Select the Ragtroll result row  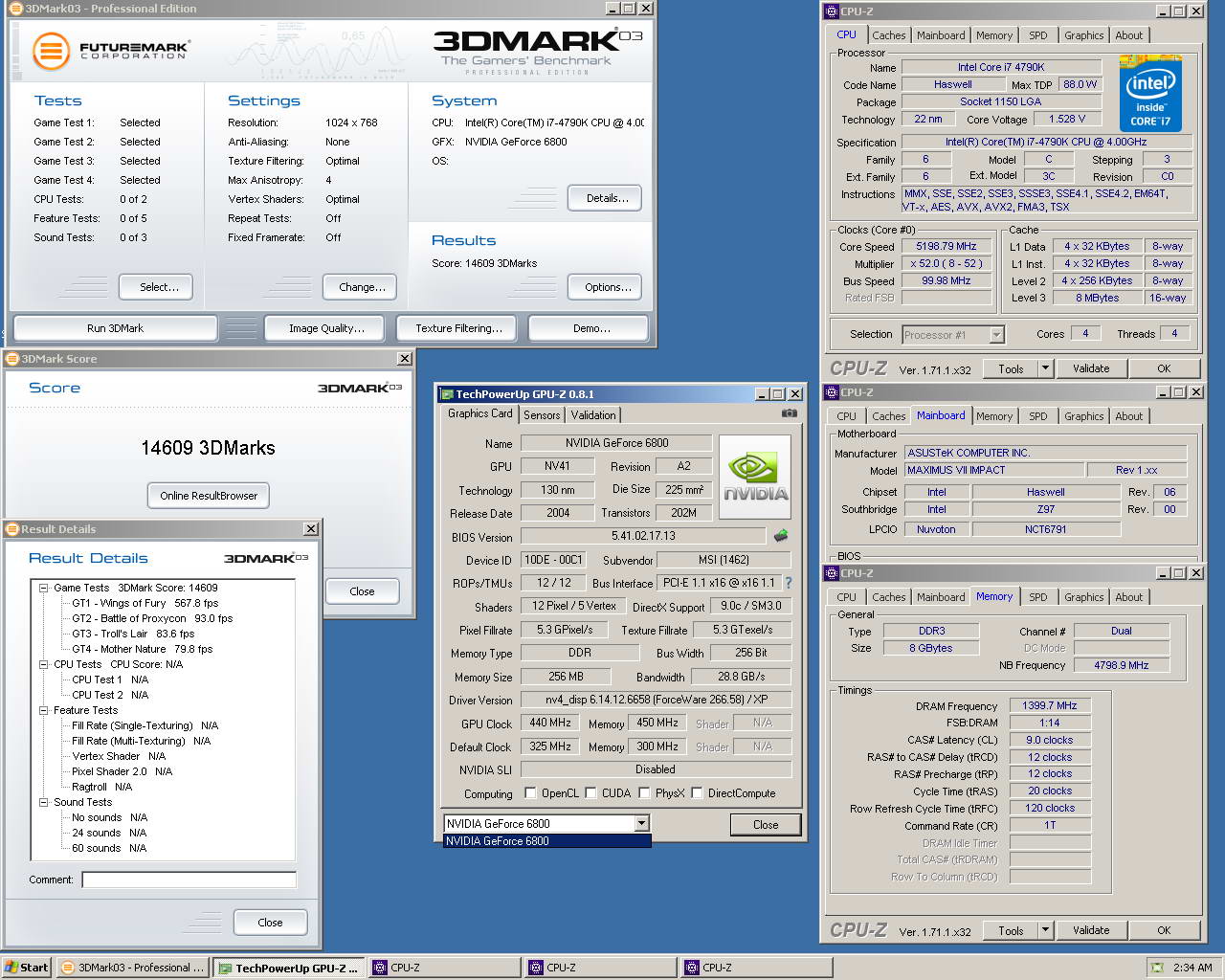(101, 787)
